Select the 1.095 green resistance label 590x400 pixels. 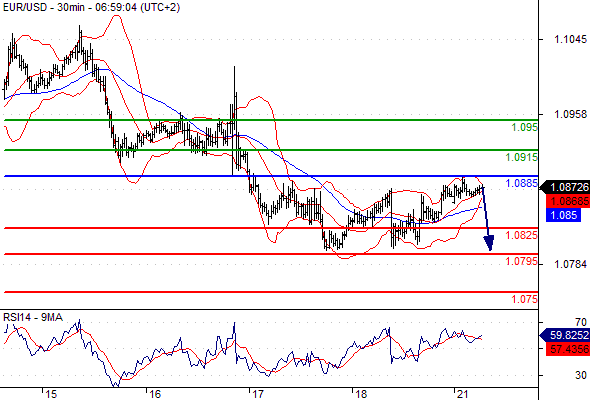tap(524, 127)
